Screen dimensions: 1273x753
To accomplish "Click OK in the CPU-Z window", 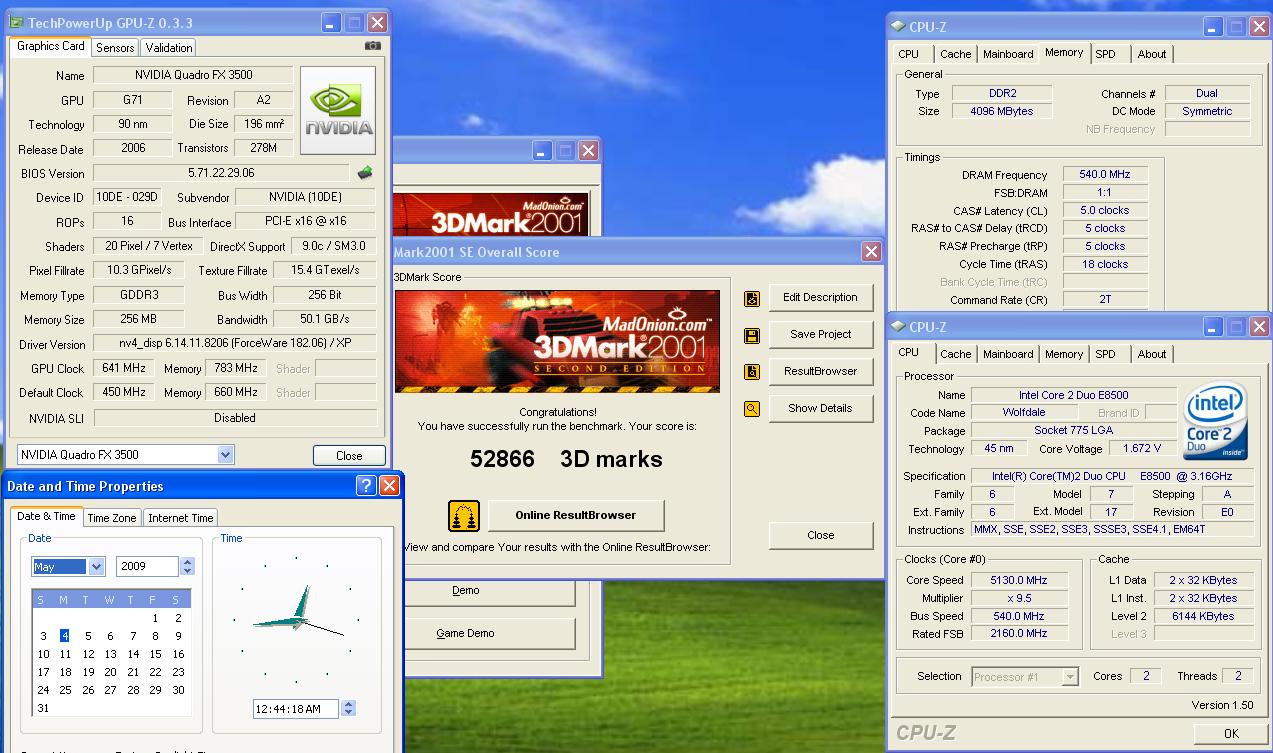I will click(1231, 734).
